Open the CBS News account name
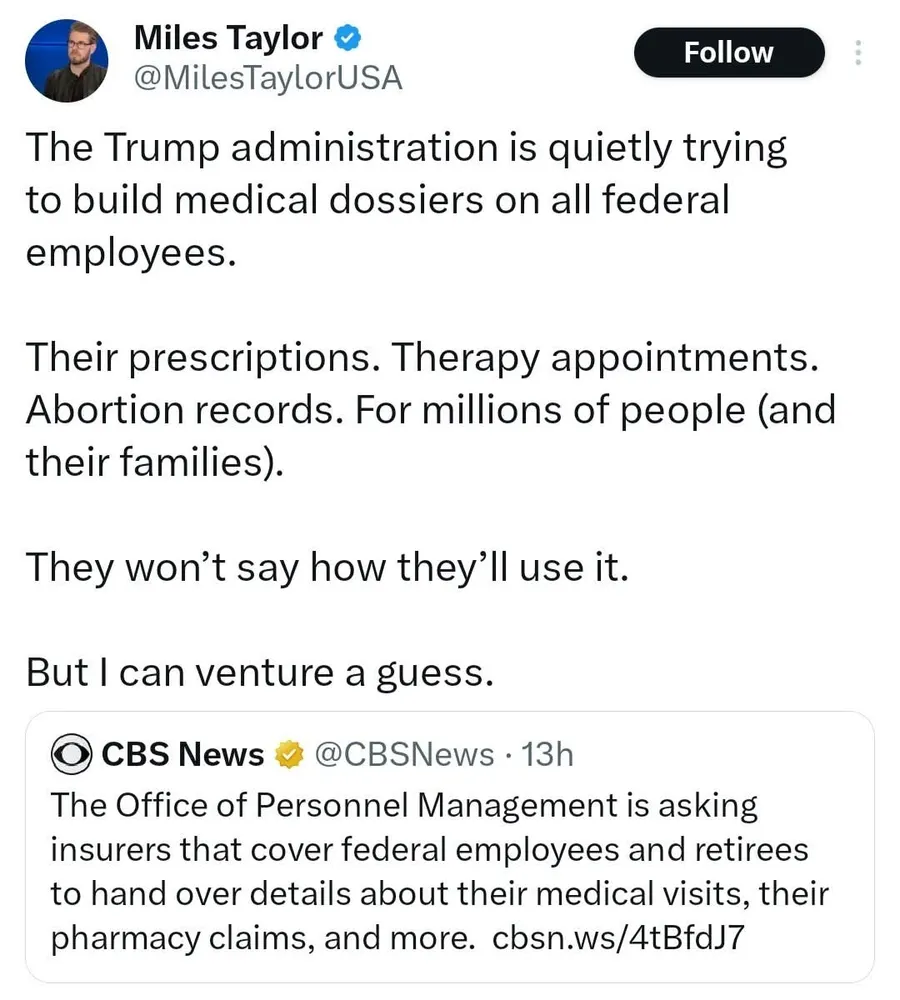The width and height of the screenshot is (900, 1000). 183,754
